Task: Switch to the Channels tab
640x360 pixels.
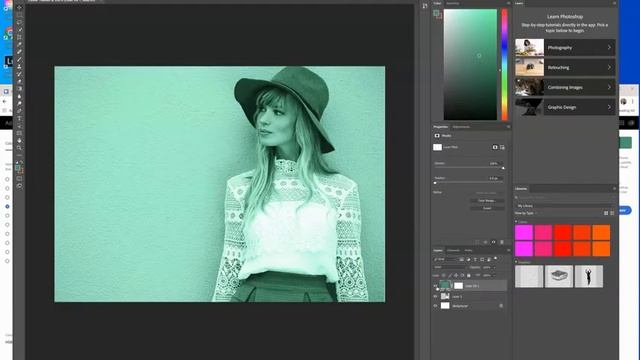Action: point(453,250)
